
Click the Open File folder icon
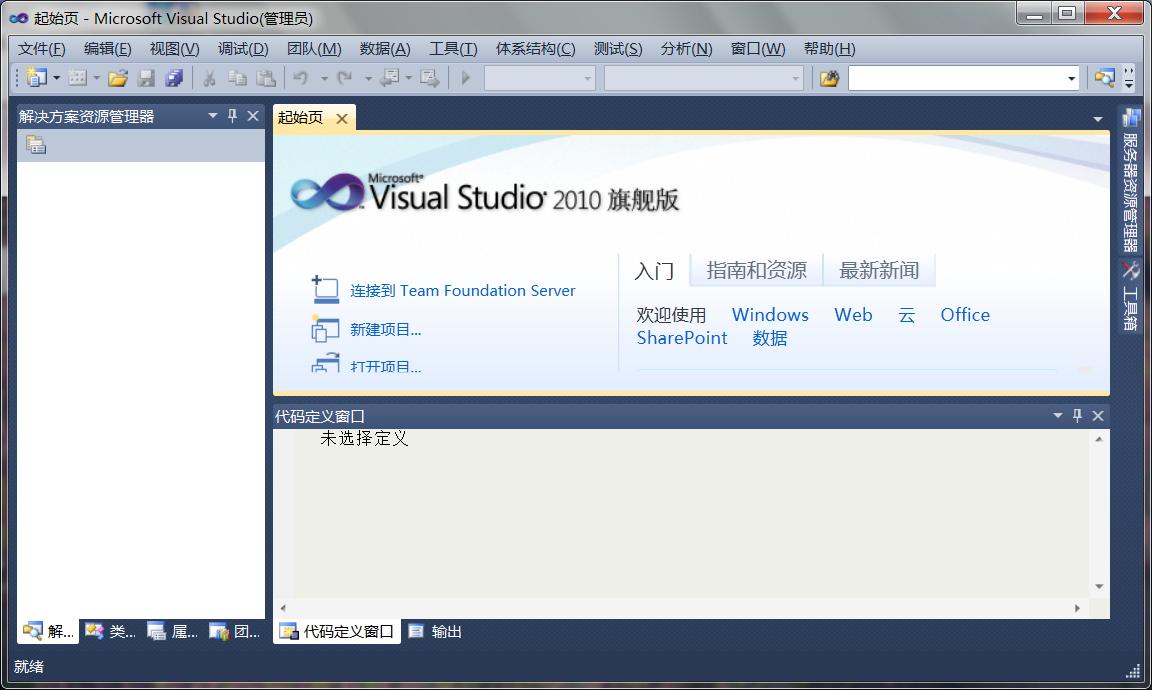[120, 77]
